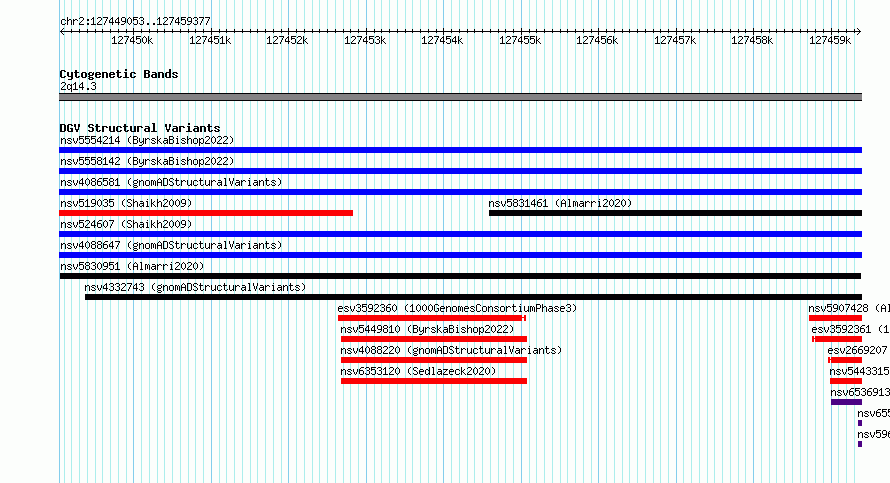Click ruler position 127450k

[132, 40]
